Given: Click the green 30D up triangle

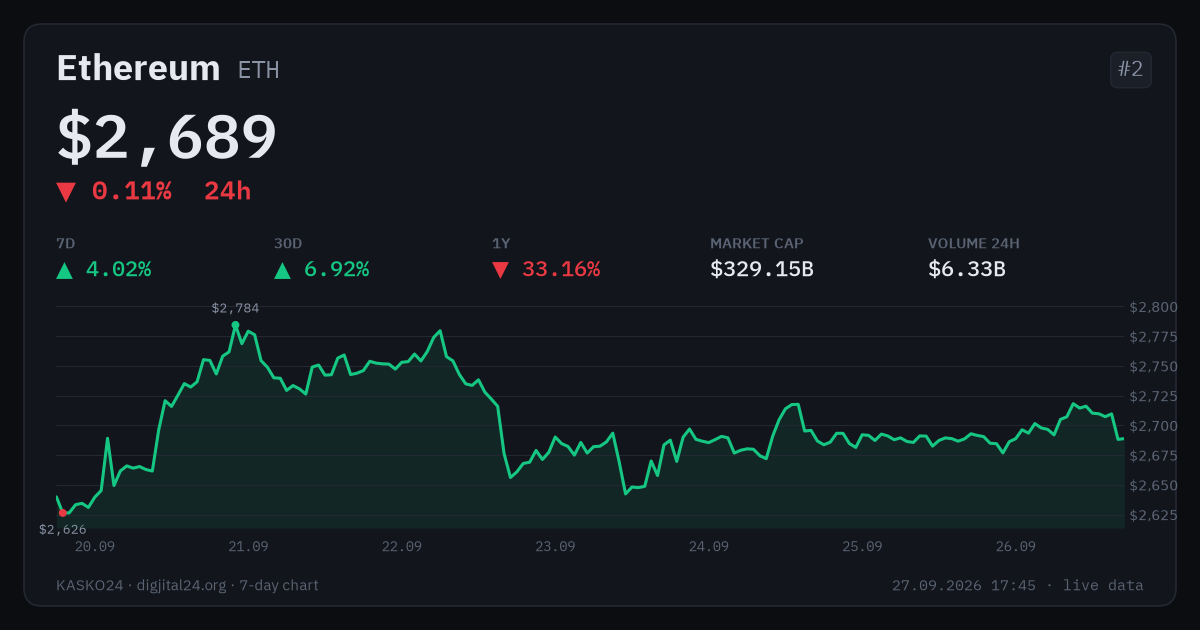Looking at the screenshot, I should [282, 270].
